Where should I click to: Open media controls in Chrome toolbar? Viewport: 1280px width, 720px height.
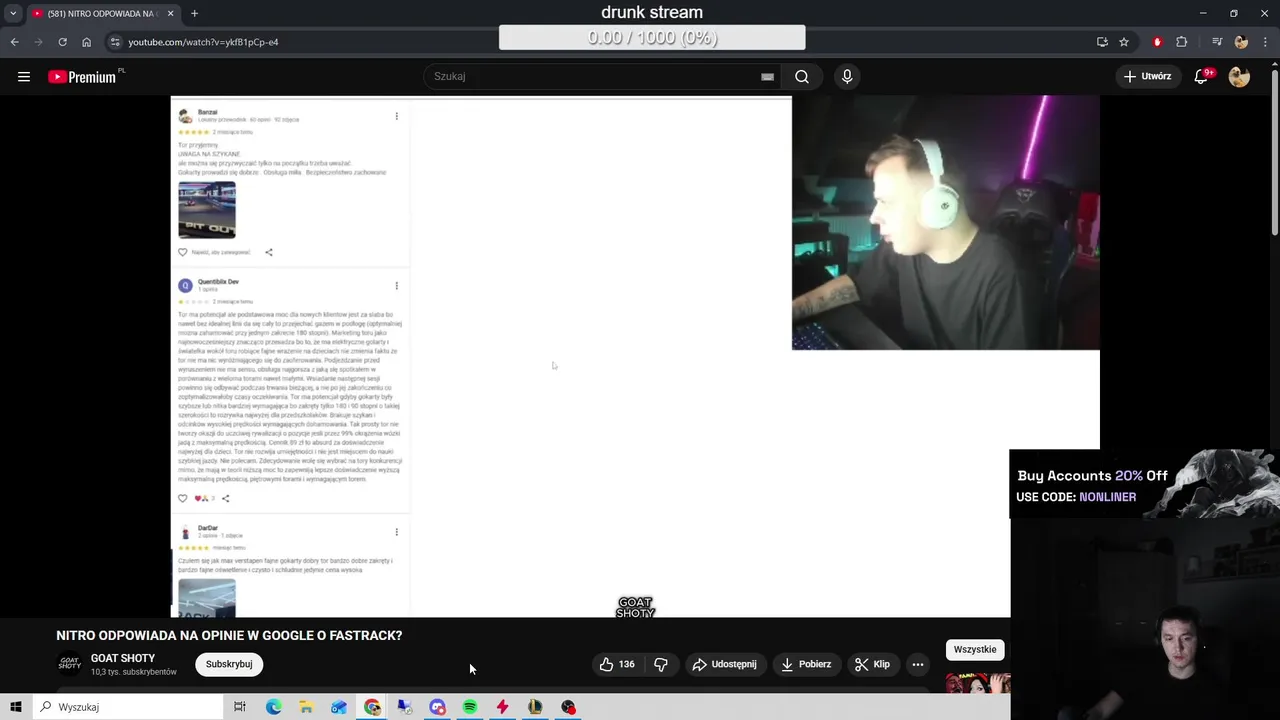tap(1217, 42)
